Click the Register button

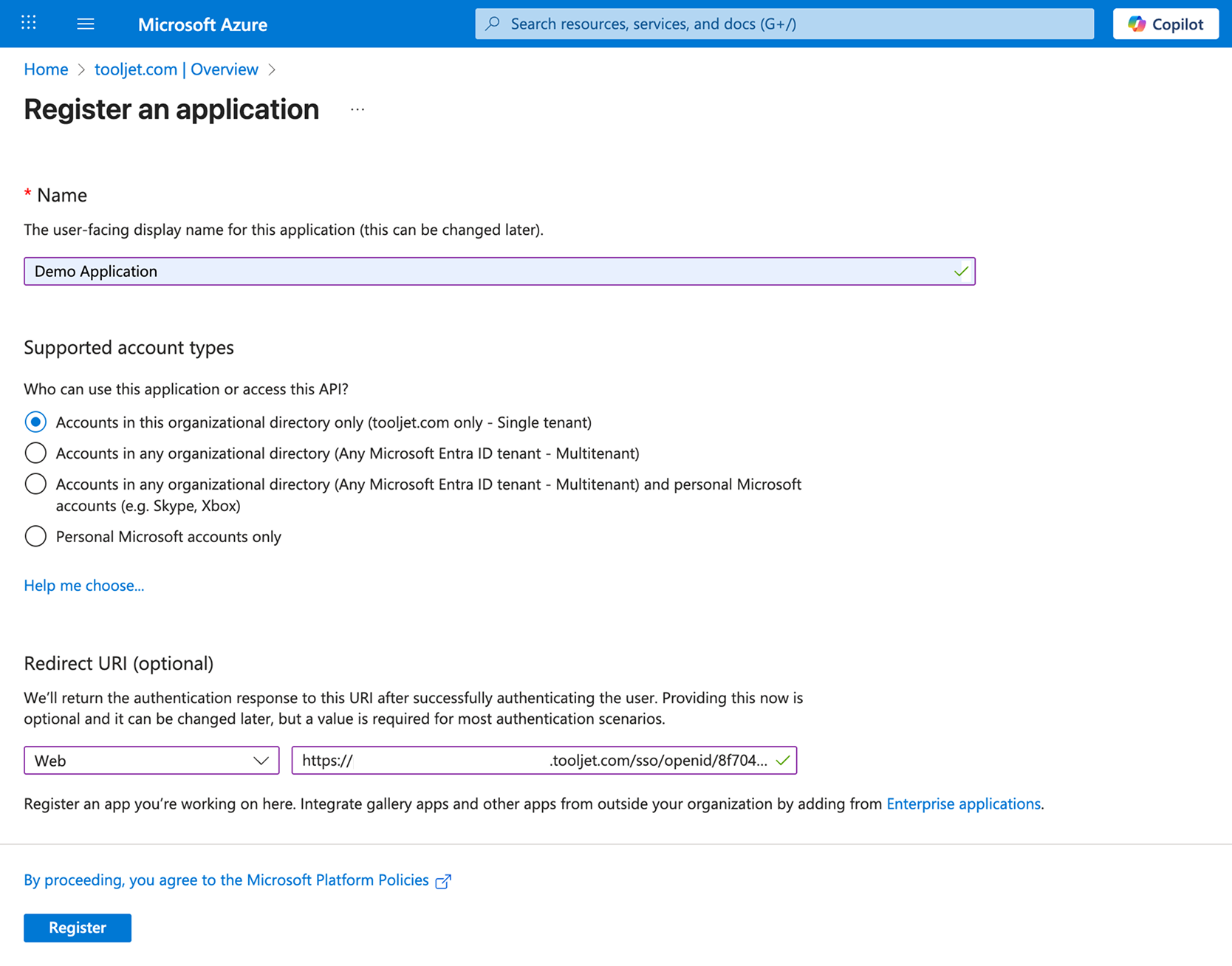click(78, 928)
